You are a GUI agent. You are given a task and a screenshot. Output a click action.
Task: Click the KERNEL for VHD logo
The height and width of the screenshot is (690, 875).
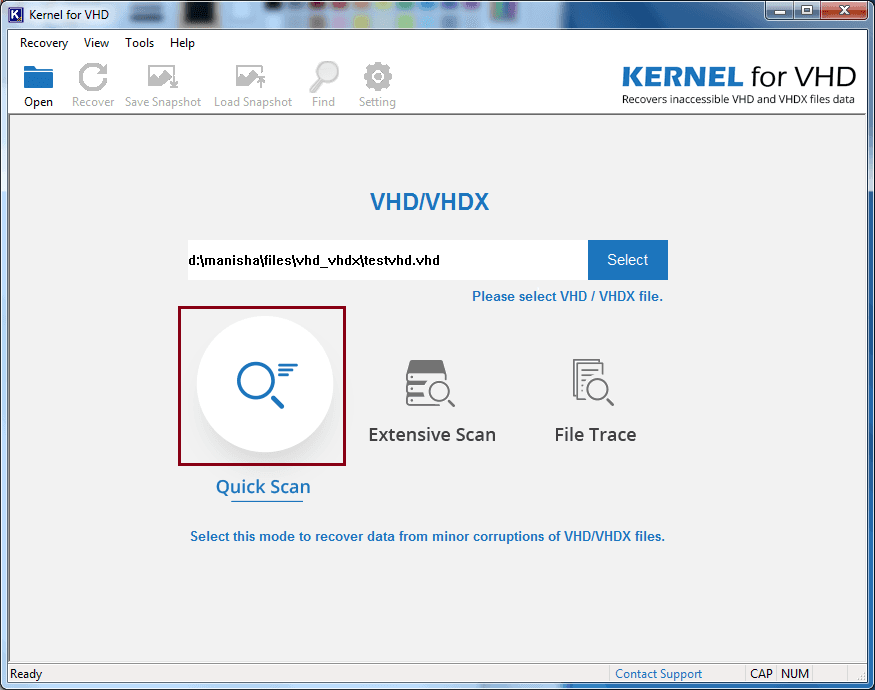click(x=738, y=84)
